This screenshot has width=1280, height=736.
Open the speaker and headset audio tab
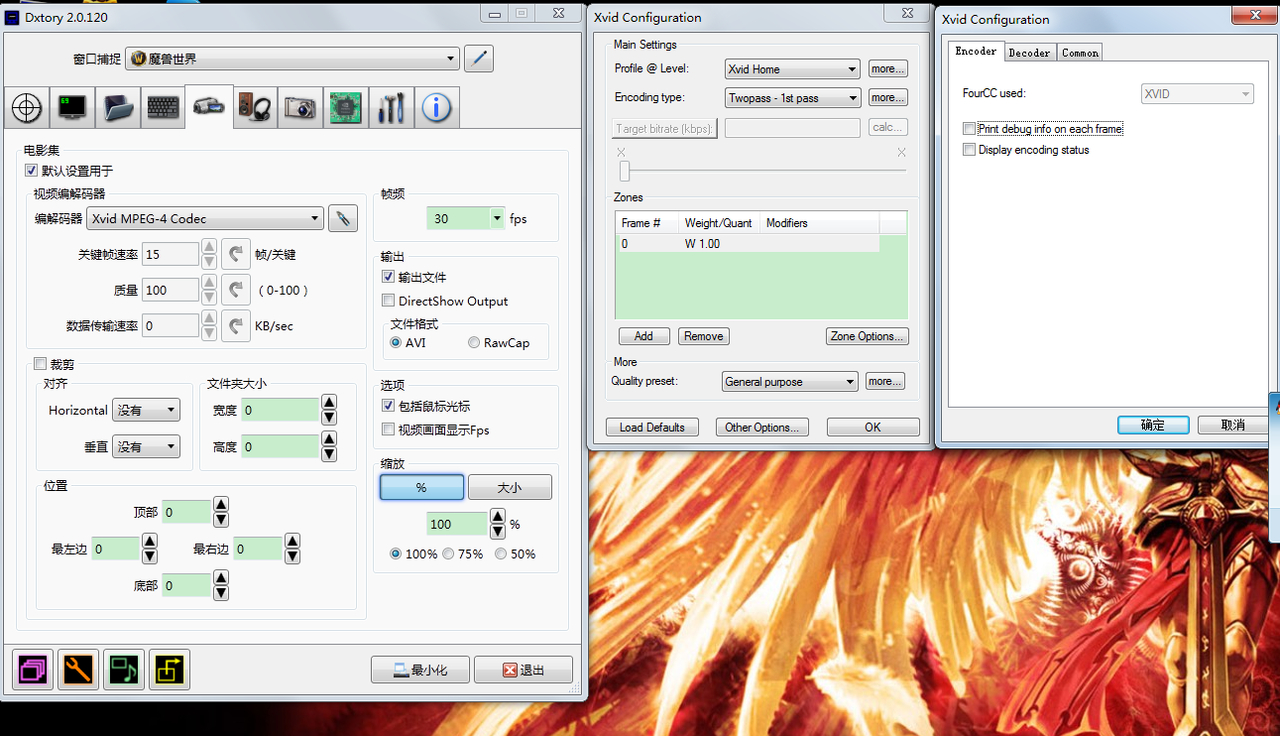pos(254,108)
